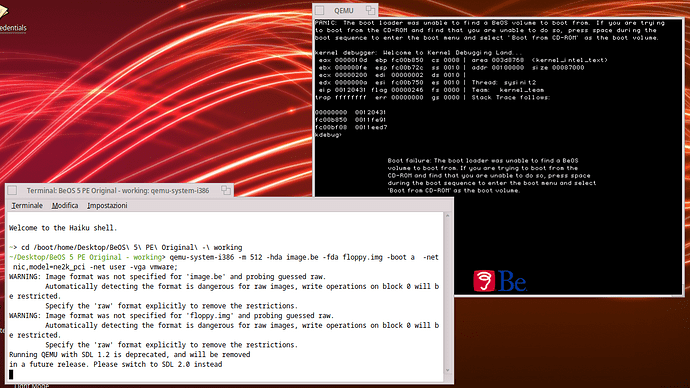Click the WARNING line about 'floppy.img'
Viewport: 690px width, 388px height.
(x=171, y=316)
